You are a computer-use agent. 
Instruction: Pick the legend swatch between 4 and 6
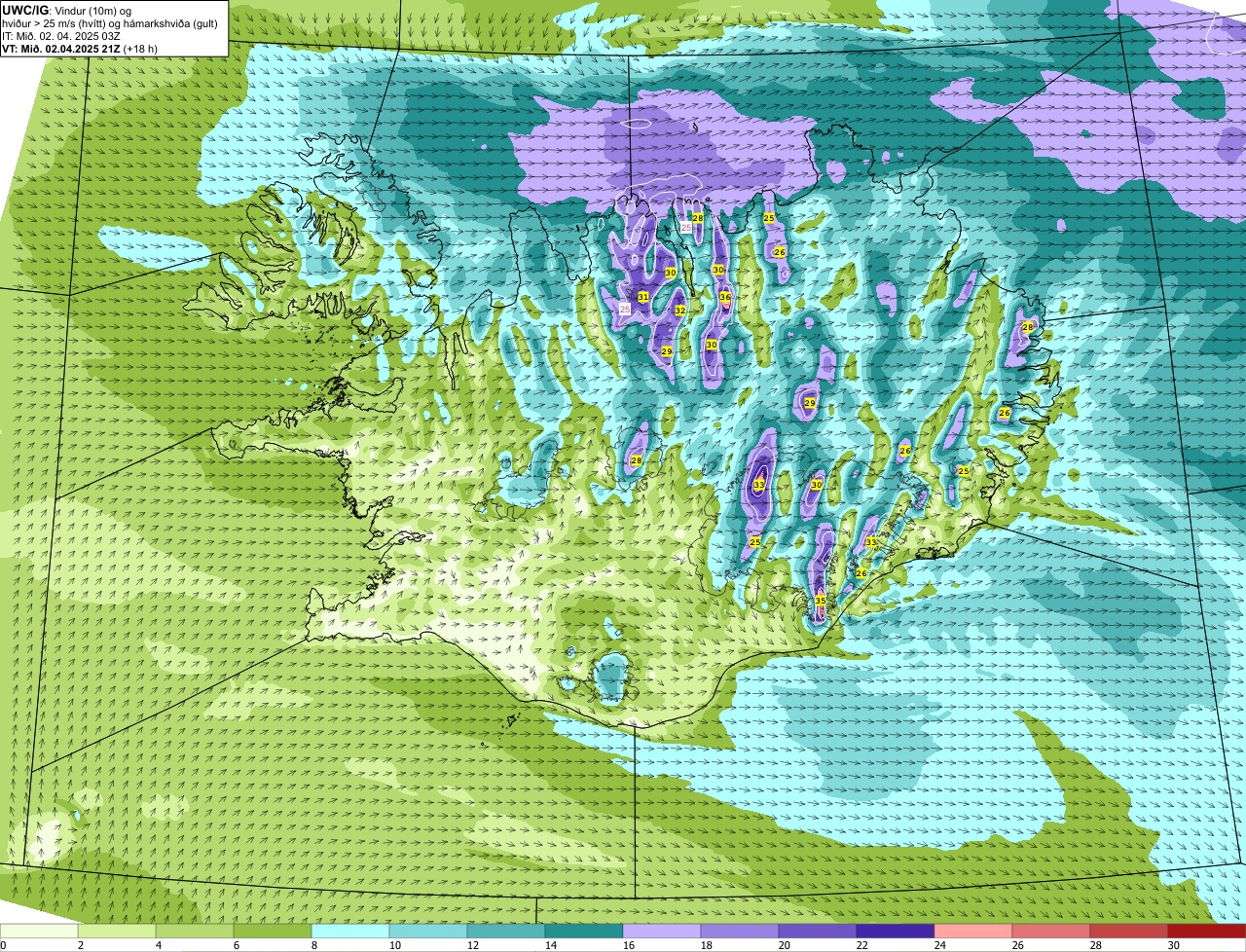click(195, 931)
